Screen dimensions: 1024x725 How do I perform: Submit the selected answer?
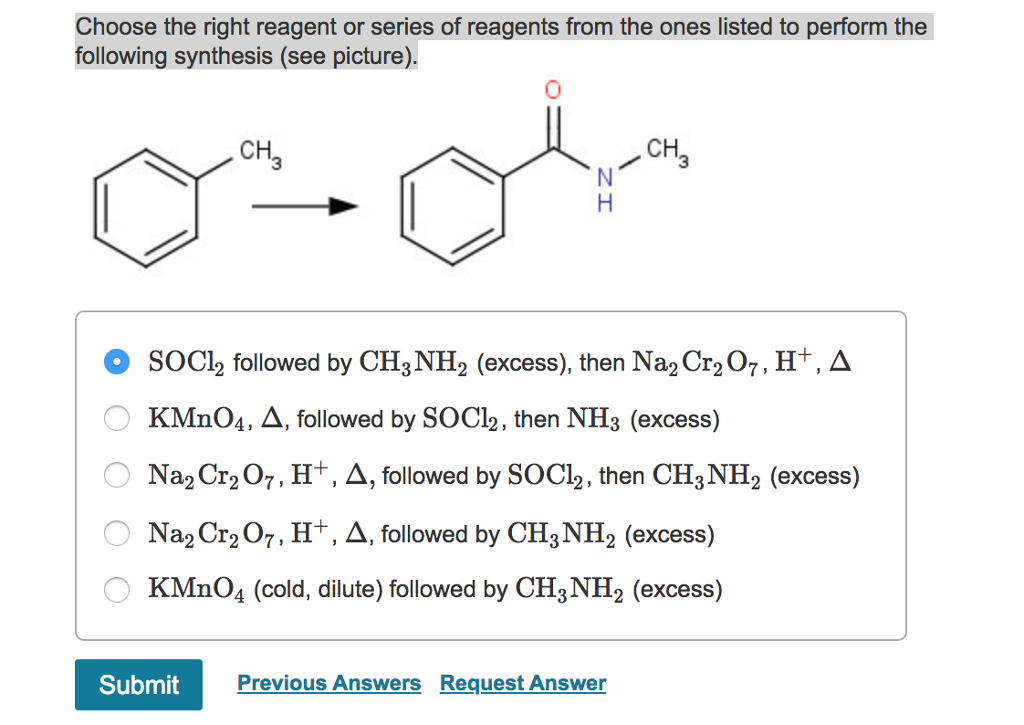coord(138,684)
